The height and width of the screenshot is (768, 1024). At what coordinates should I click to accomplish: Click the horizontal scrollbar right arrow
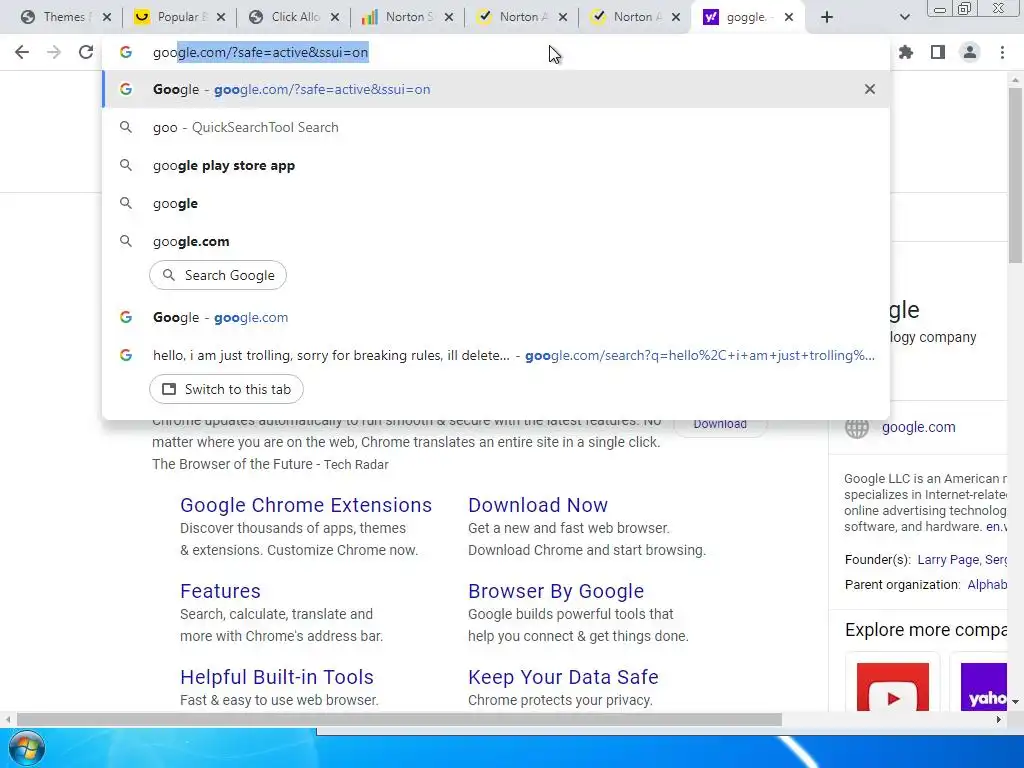(999, 720)
